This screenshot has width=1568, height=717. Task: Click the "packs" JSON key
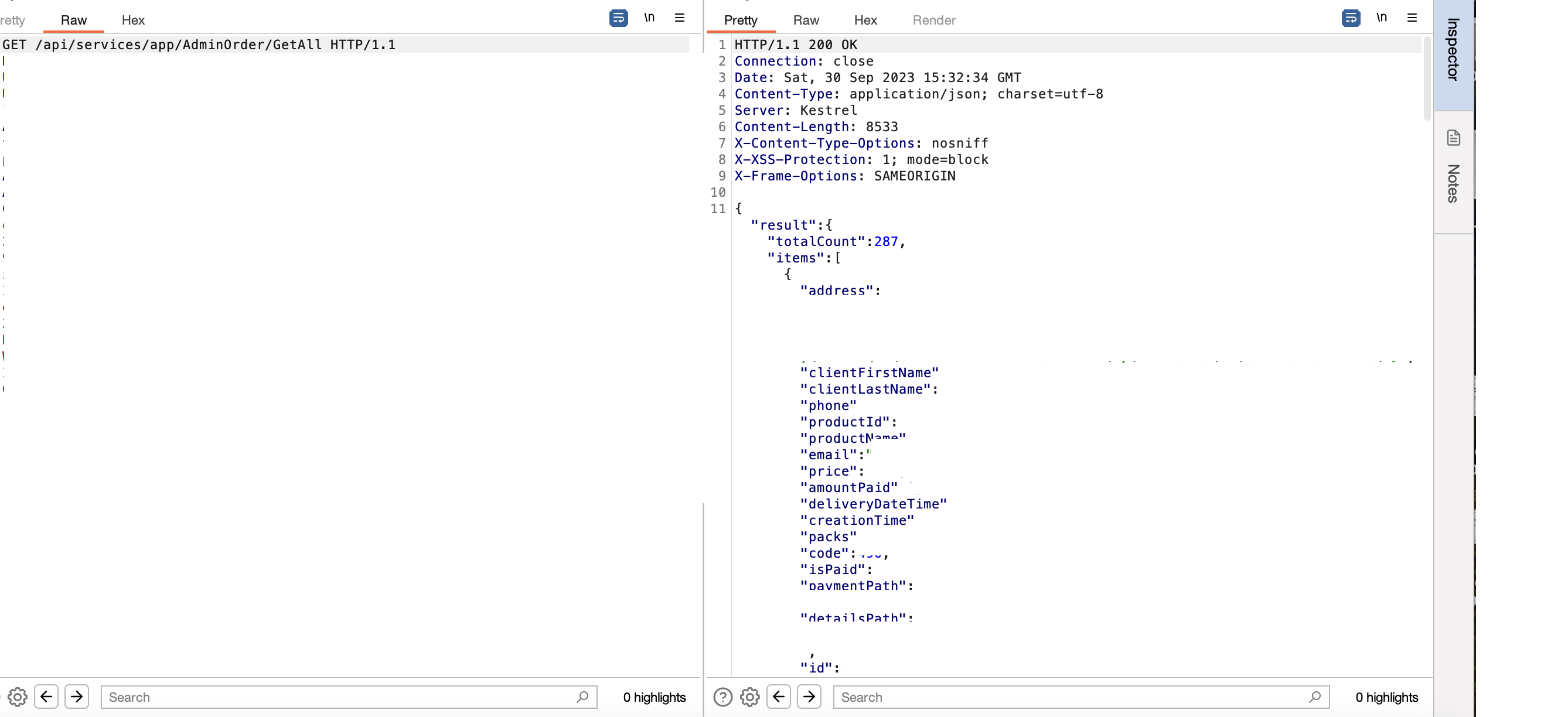click(x=828, y=537)
